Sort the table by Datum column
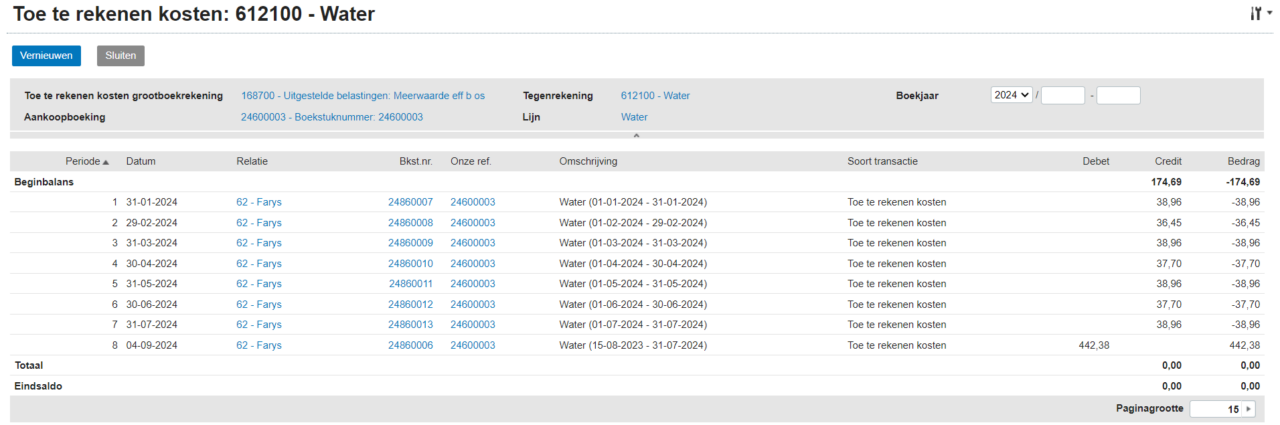The image size is (1280, 425). (141, 161)
